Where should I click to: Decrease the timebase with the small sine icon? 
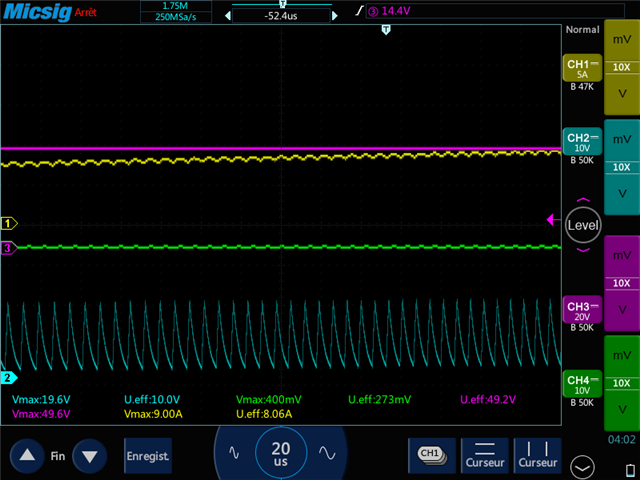tap(234, 453)
